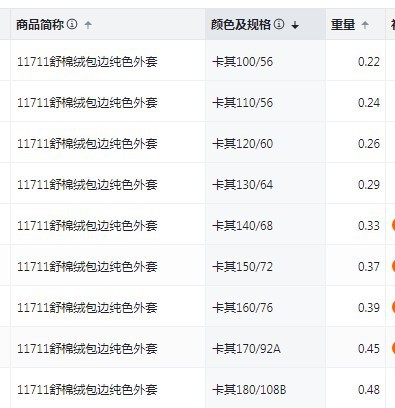The image size is (395, 408).
Task: Click the 重量 column header
Action: click(355, 24)
